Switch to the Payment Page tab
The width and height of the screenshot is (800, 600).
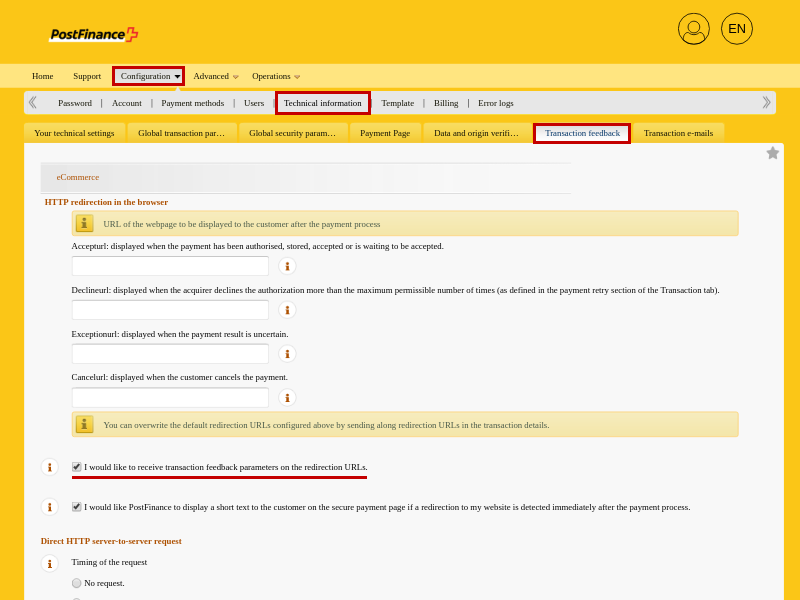click(x=385, y=133)
